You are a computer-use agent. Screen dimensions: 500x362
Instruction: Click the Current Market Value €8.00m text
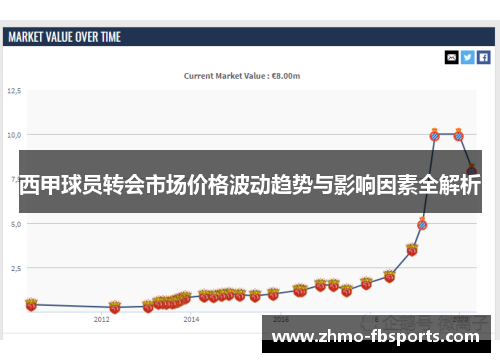pos(242,76)
